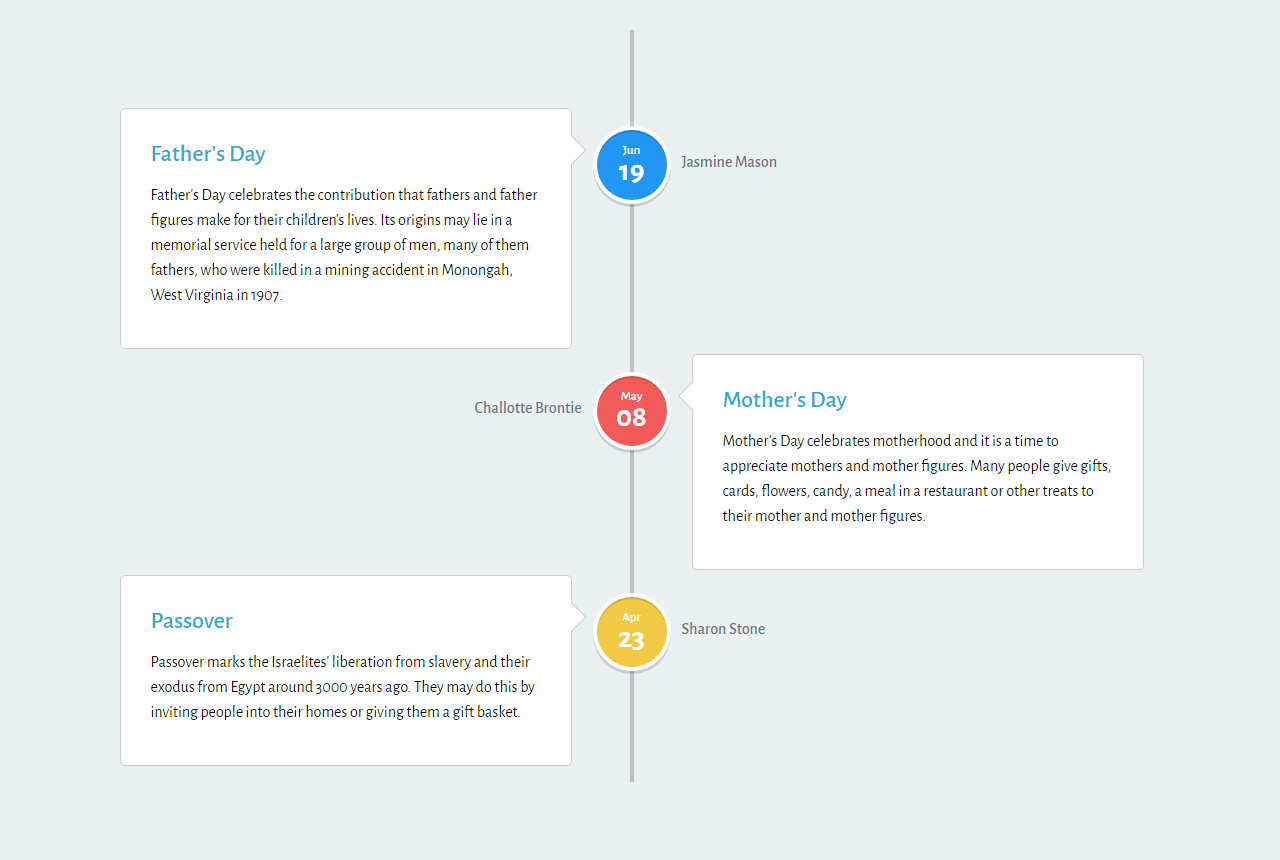Select the red May 08 date badge
Viewport: 1280px width, 860px height.
coord(631,411)
